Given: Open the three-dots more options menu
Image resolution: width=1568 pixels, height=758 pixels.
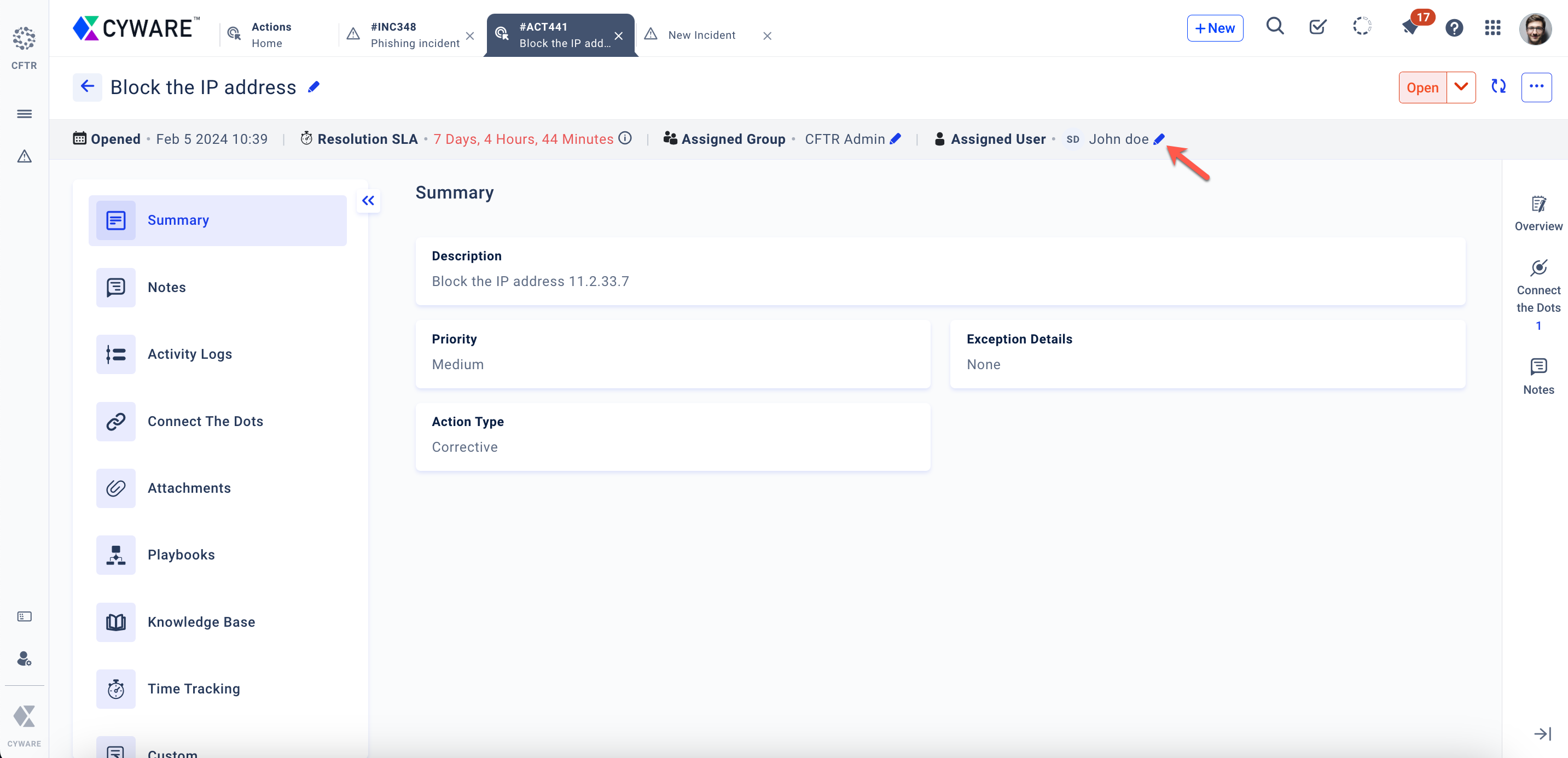Looking at the screenshot, I should [x=1536, y=87].
